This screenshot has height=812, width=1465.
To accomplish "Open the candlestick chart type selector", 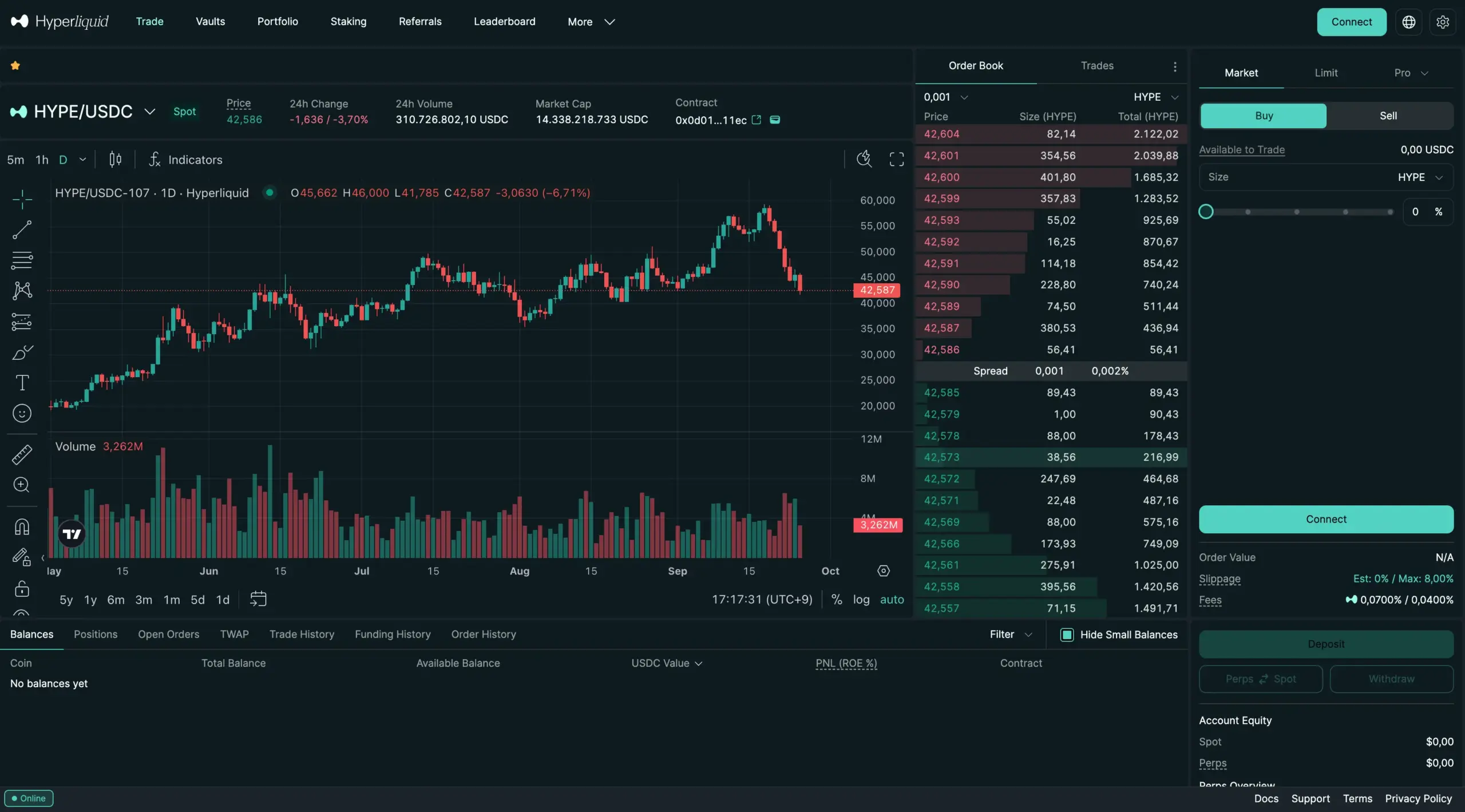I will (x=115, y=159).
